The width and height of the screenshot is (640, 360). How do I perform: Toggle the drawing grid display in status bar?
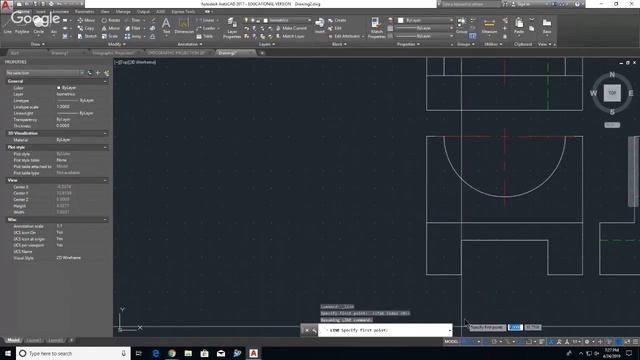pos(465,342)
